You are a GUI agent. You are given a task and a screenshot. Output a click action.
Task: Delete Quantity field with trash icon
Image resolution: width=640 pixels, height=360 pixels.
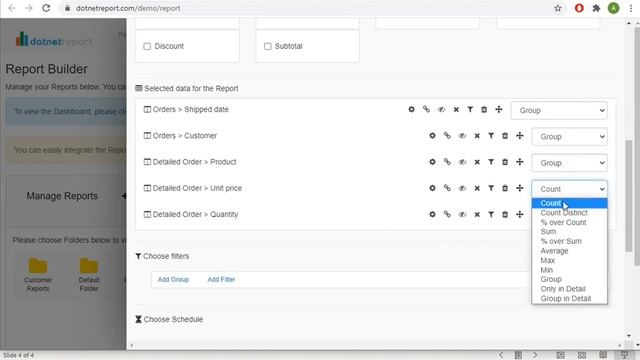505,214
